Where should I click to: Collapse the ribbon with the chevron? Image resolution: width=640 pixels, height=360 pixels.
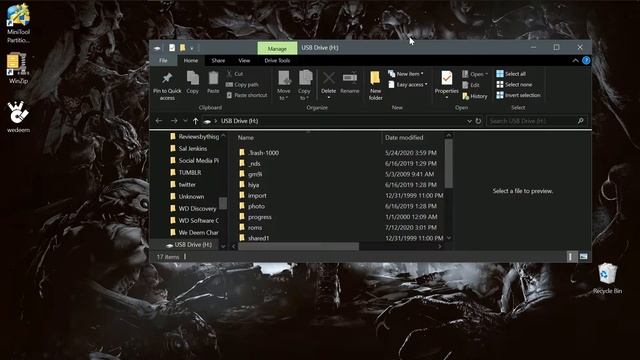pos(575,60)
